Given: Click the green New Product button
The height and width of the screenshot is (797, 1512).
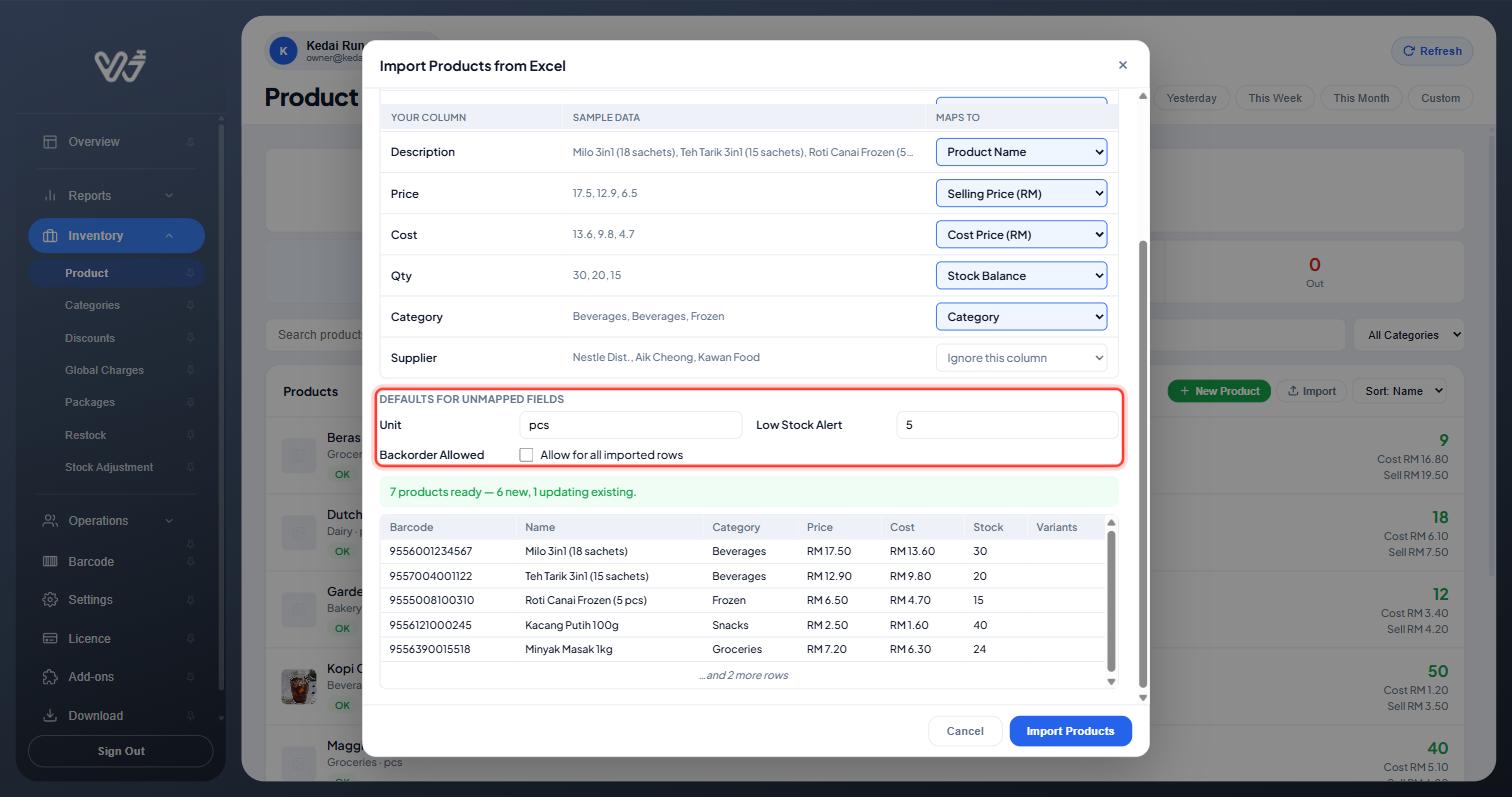Looking at the screenshot, I should coord(1219,391).
